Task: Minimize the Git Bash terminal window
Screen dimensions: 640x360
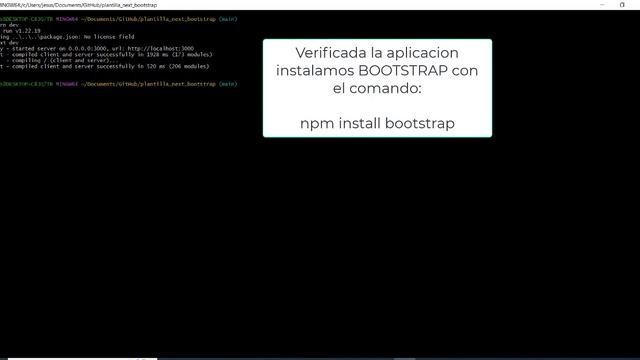Action: (x=602, y=5)
